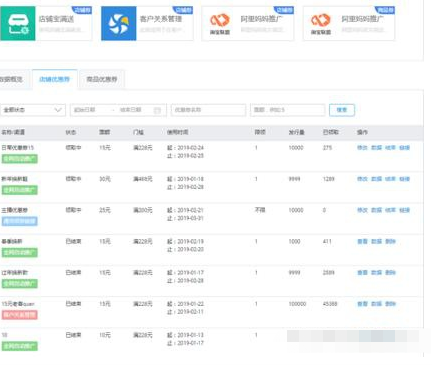Focus the 面额 denomination input field

pyautogui.click(x=288, y=110)
